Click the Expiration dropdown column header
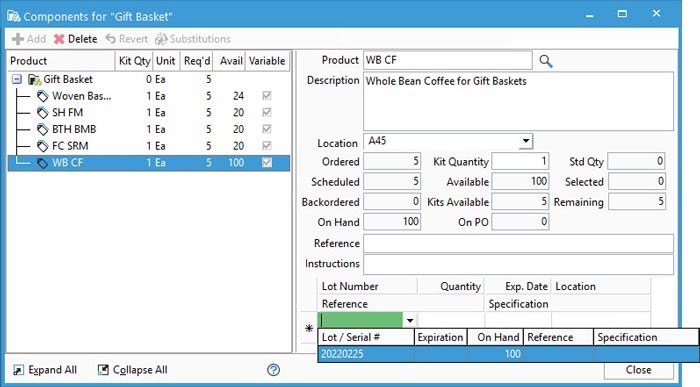 pos(441,337)
